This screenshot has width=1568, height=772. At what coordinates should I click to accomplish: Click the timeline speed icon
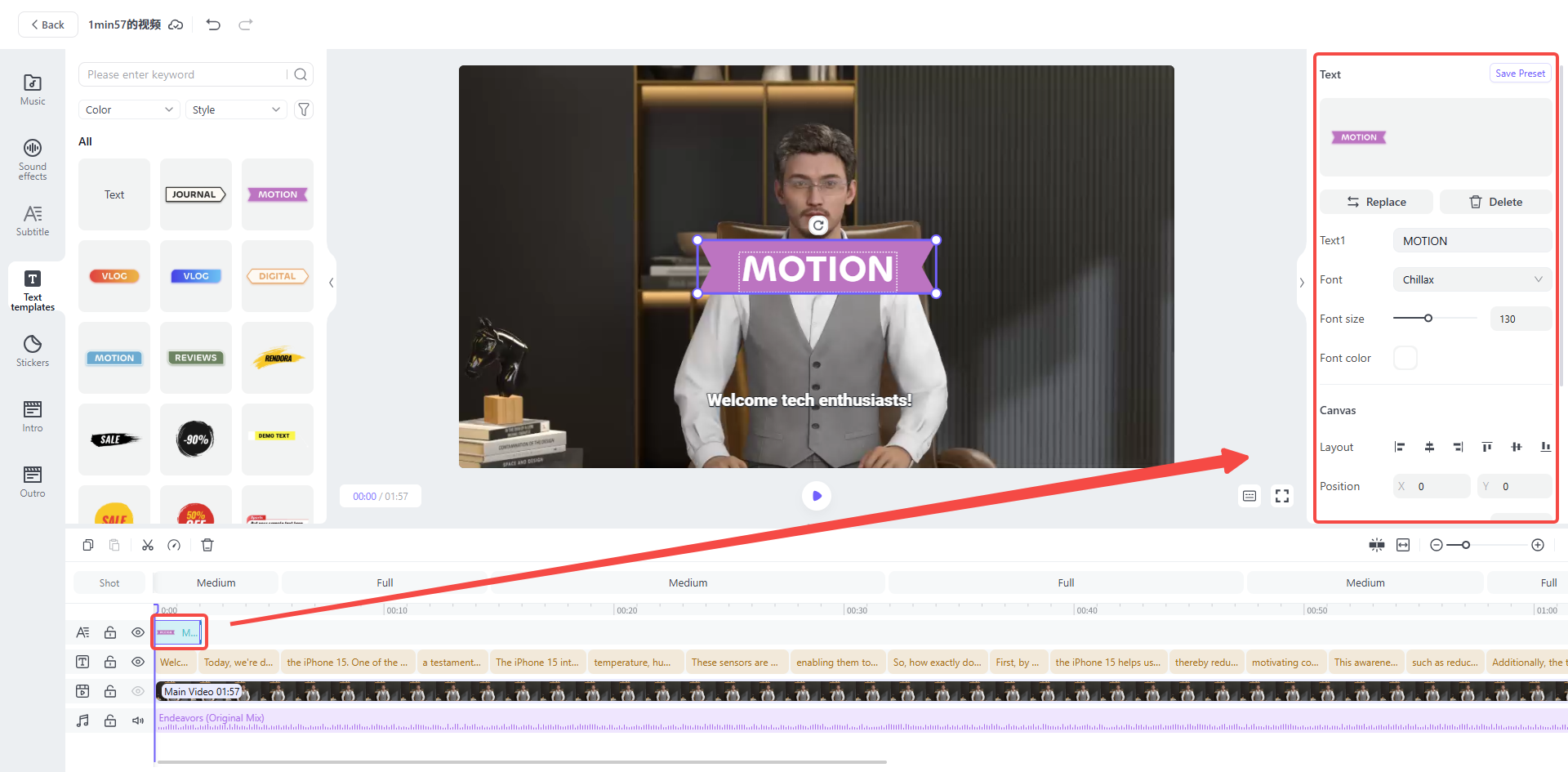pyautogui.click(x=174, y=545)
